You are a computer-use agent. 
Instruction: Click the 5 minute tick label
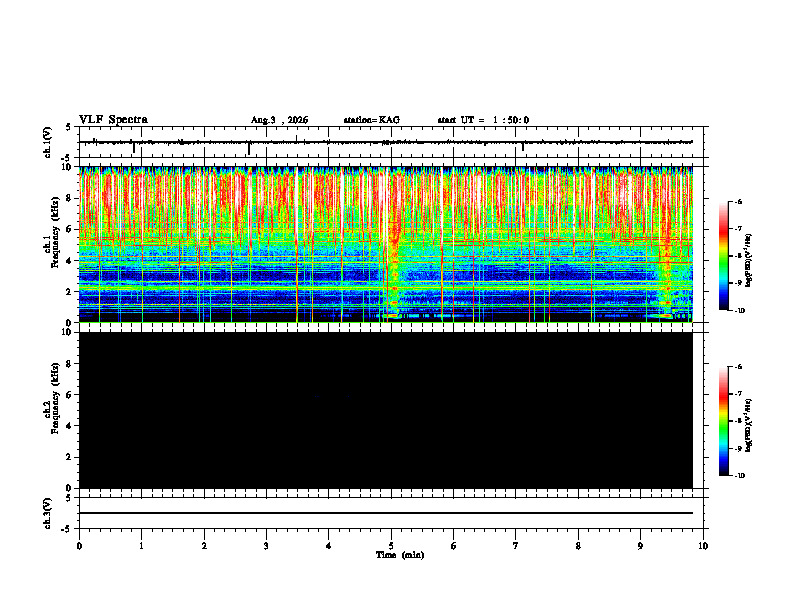tap(391, 546)
